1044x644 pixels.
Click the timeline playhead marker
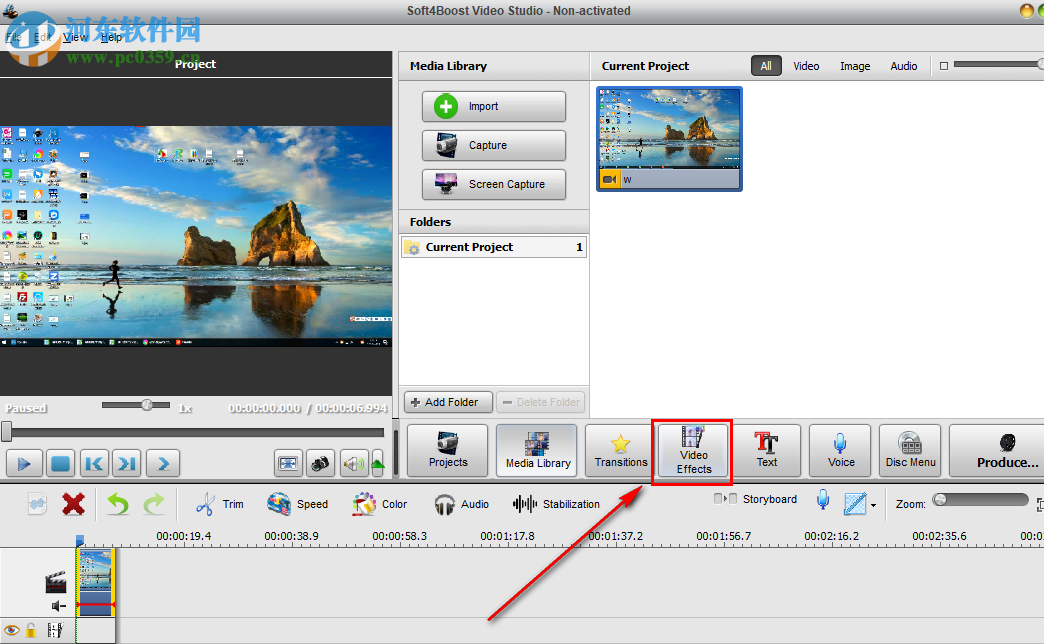[x=80, y=541]
